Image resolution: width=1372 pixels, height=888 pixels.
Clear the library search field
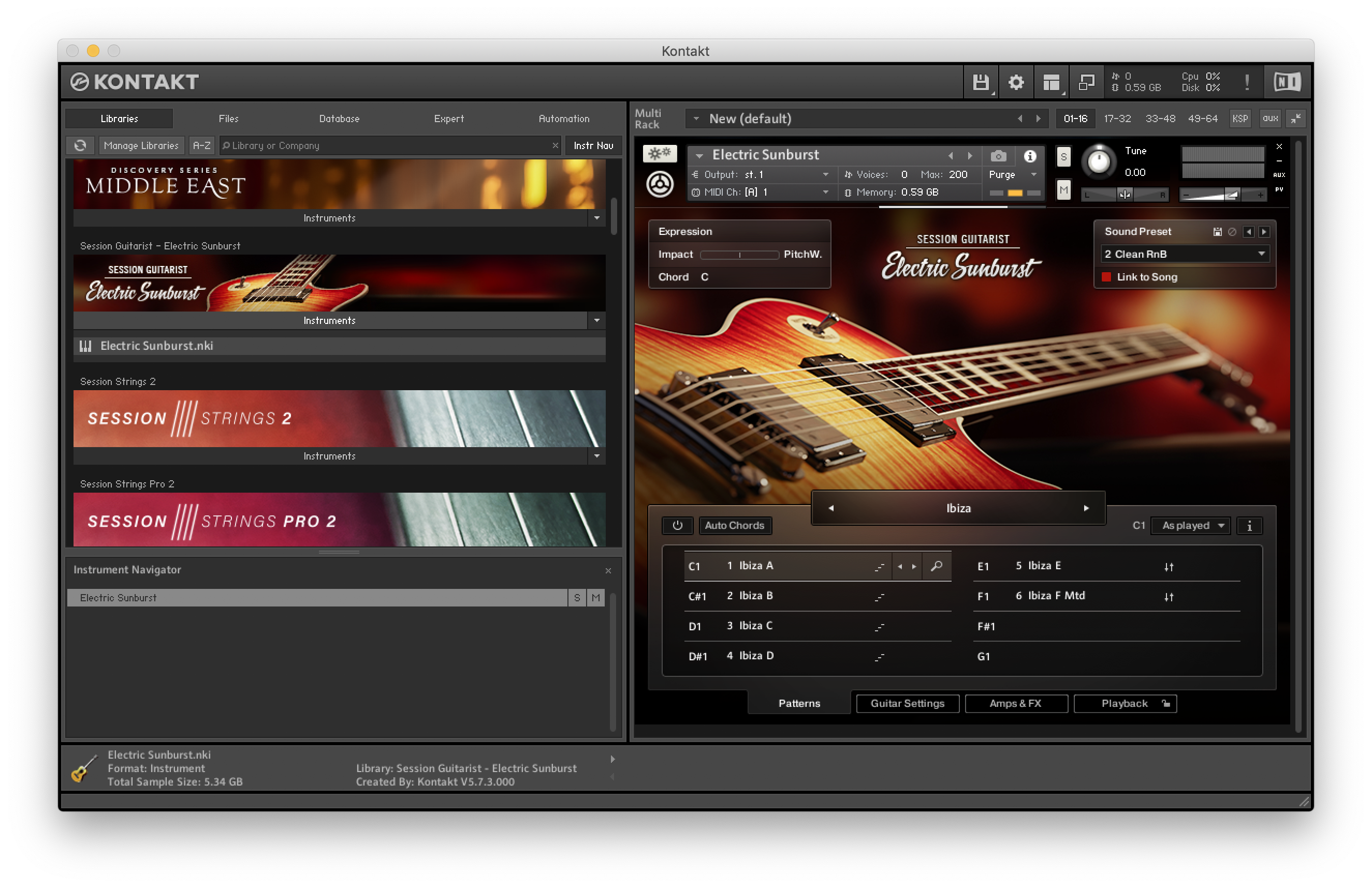tap(555, 145)
